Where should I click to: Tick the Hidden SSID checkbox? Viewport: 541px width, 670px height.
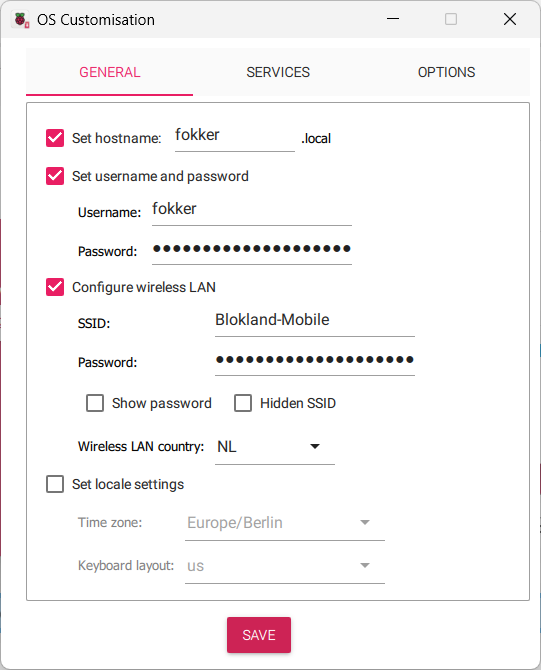pos(243,403)
